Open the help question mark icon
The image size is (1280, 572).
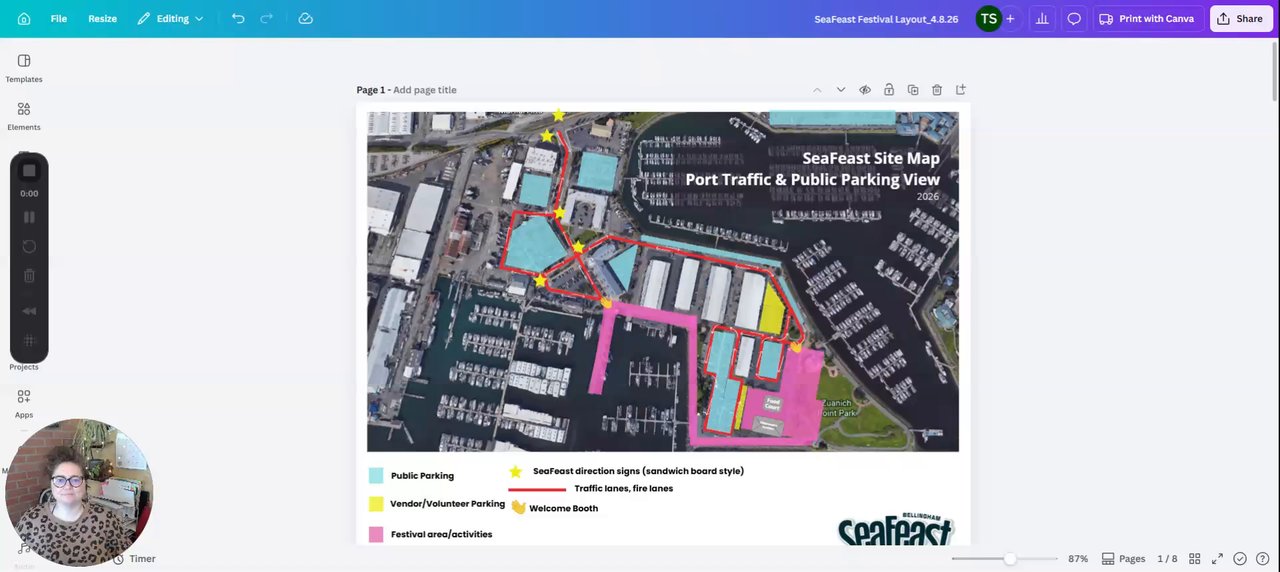pyautogui.click(x=1263, y=559)
